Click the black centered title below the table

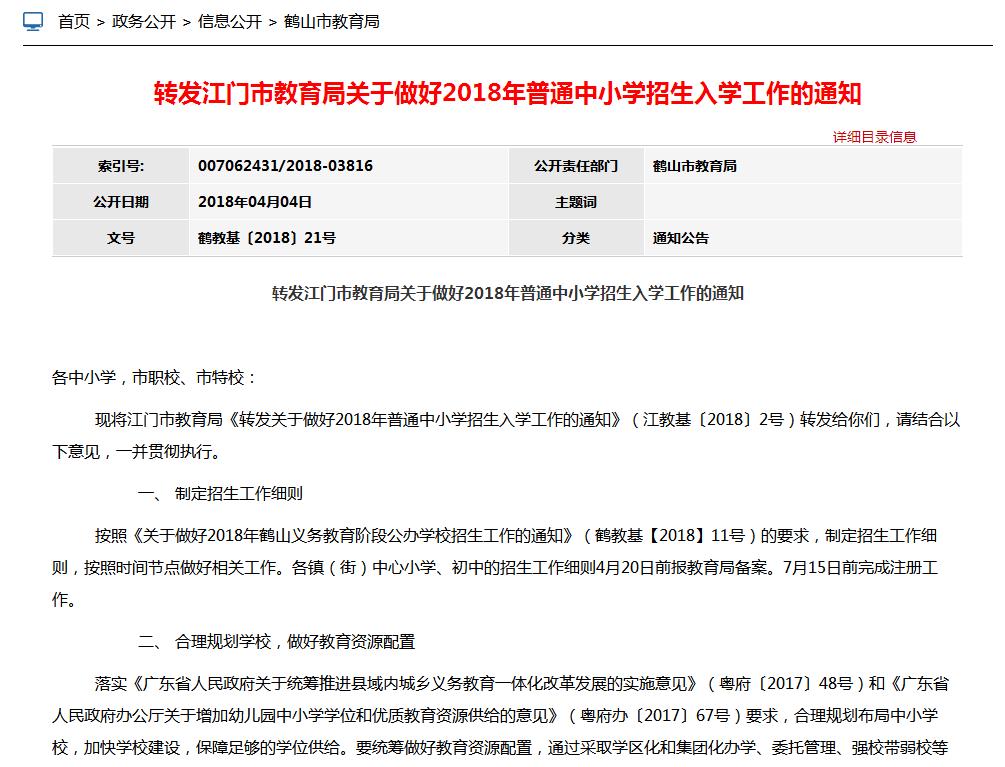[507, 294]
